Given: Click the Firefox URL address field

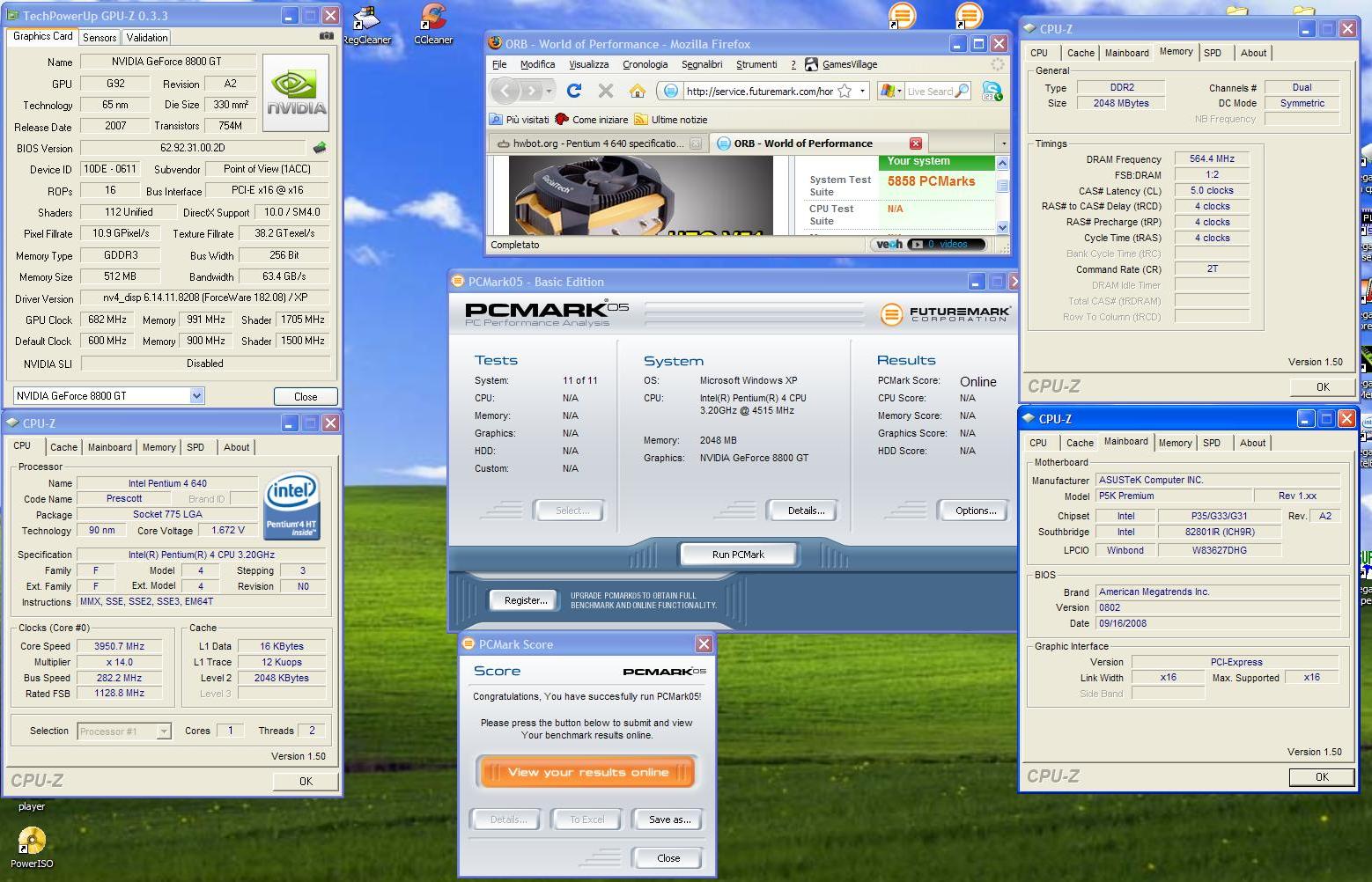Looking at the screenshot, I should click(759, 91).
